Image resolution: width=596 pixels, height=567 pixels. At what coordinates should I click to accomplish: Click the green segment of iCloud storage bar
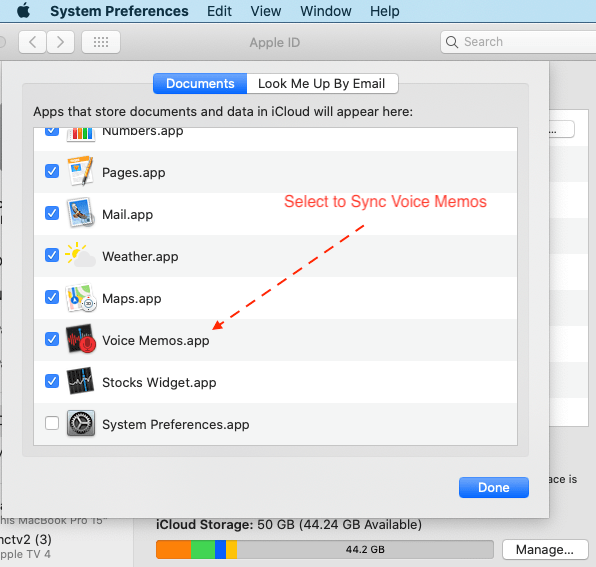coord(203,550)
